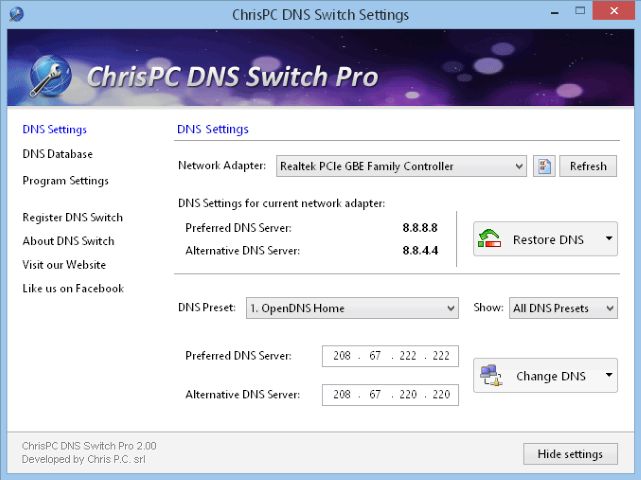Click the Change DNS computers icon
This screenshot has height=480, width=641.
(491, 375)
